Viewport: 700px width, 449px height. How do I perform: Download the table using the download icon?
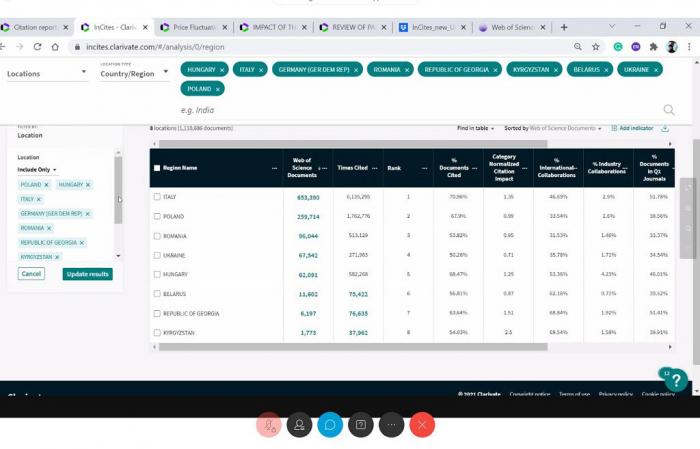click(666, 128)
